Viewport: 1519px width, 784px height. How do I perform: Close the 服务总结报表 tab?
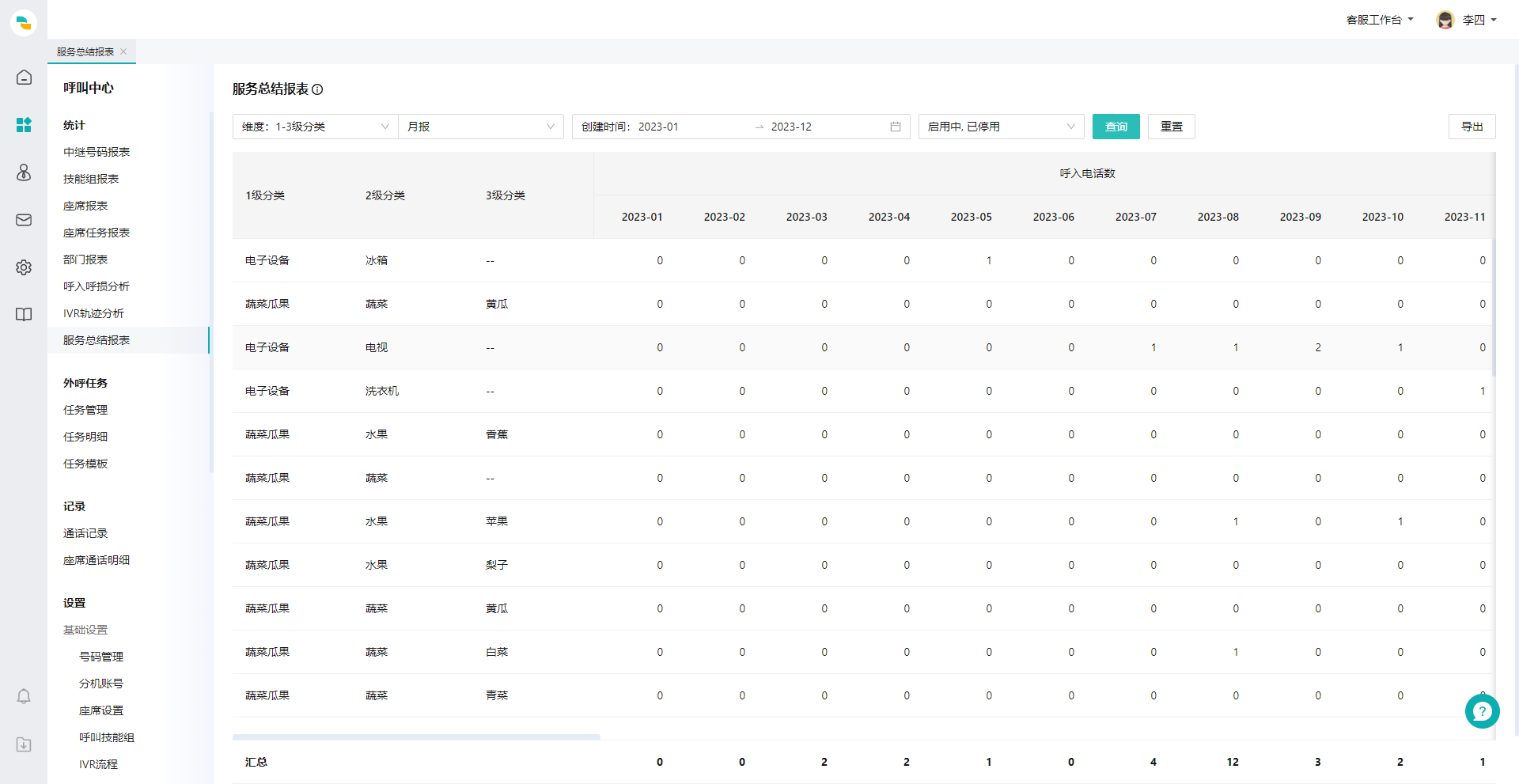(x=123, y=51)
